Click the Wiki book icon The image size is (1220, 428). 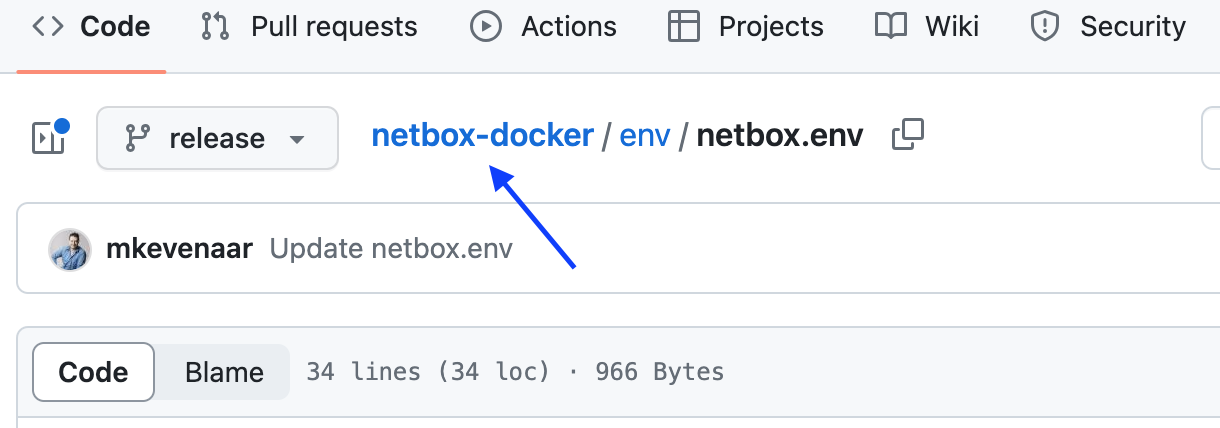(890, 26)
